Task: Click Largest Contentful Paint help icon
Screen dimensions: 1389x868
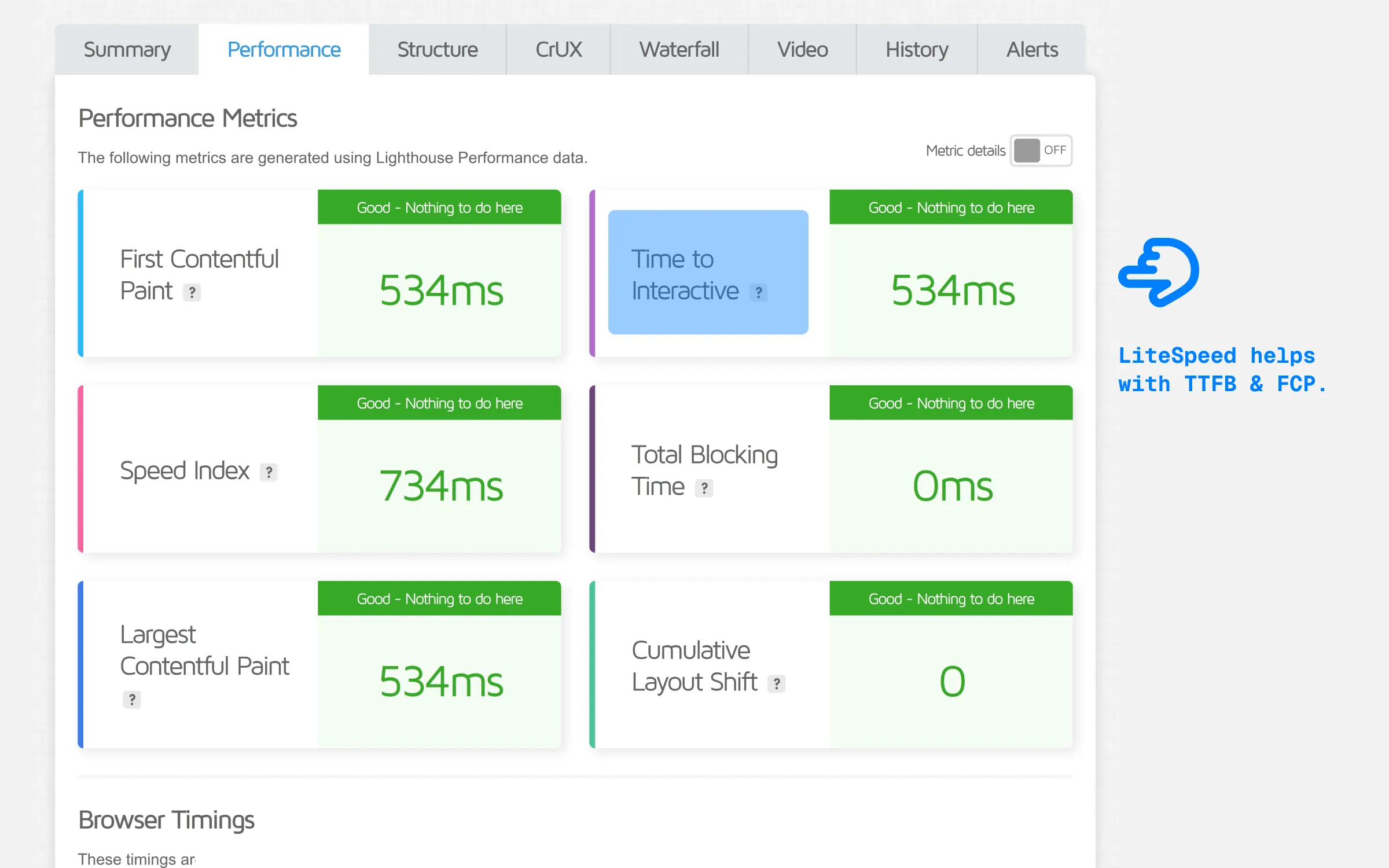Action: [132, 699]
